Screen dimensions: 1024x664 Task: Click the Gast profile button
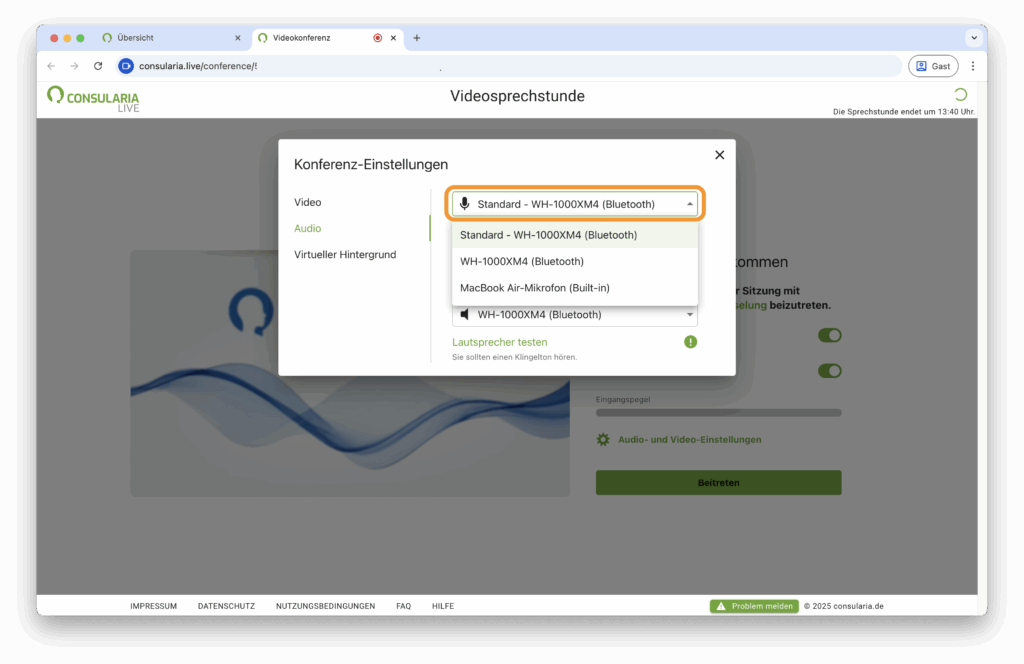[x=933, y=66]
